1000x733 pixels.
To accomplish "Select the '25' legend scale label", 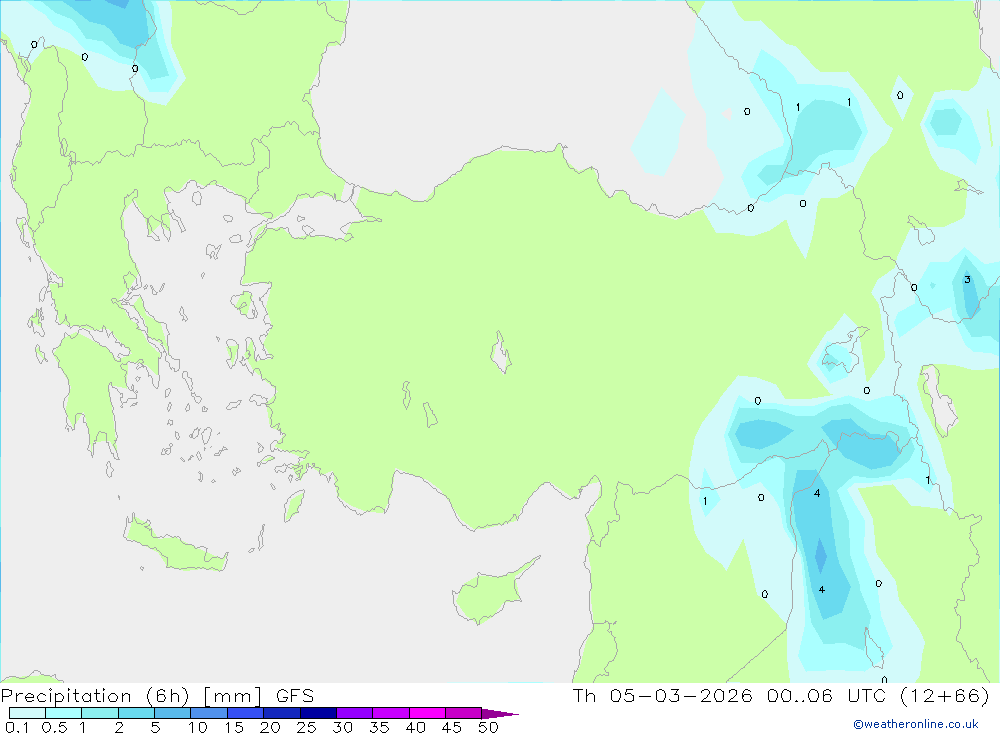I will tap(307, 727).
